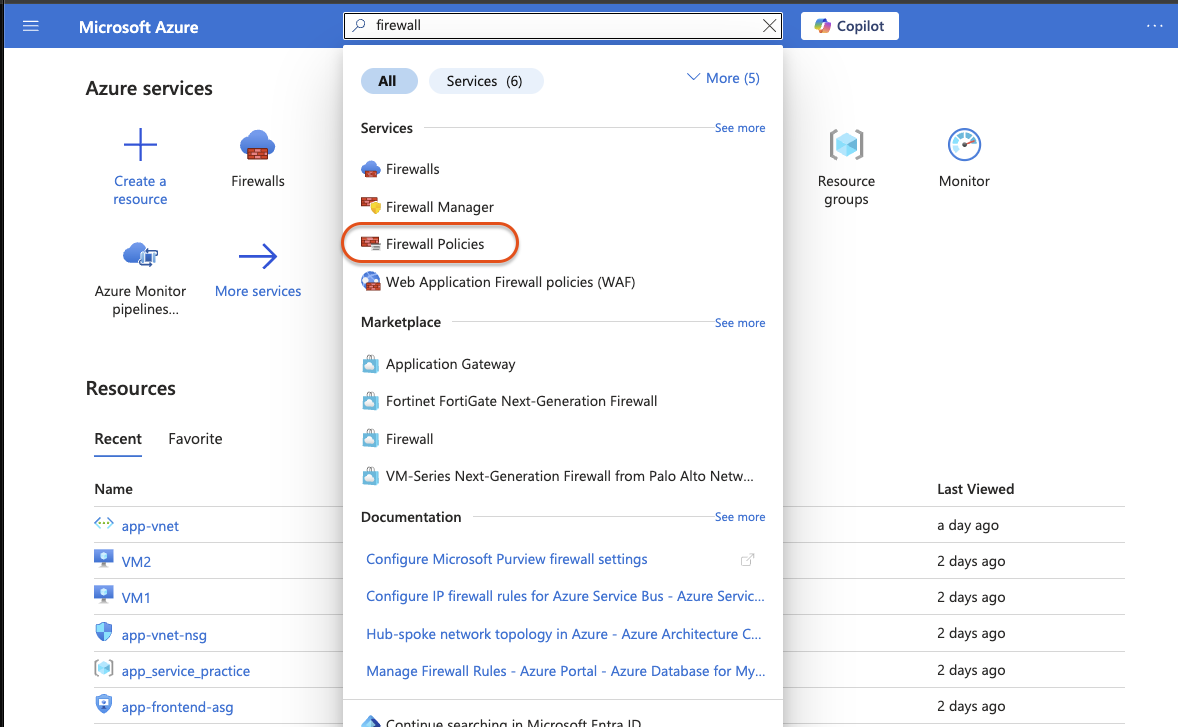
Task: Filter results by Services (6)
Action: coord(485,81)
